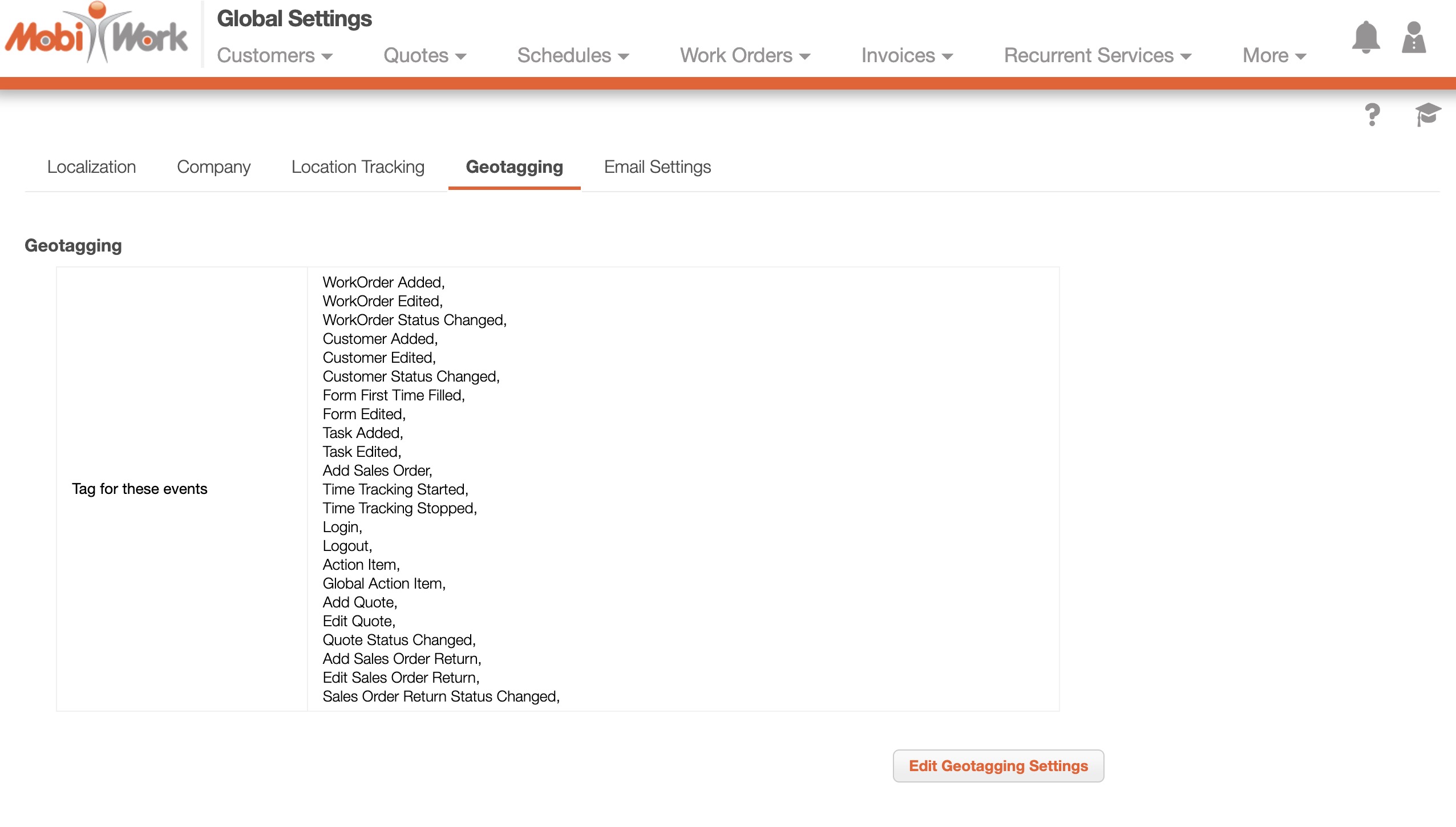
Task: Expand the Recurrent Services menu
Action: (1098, 55)
